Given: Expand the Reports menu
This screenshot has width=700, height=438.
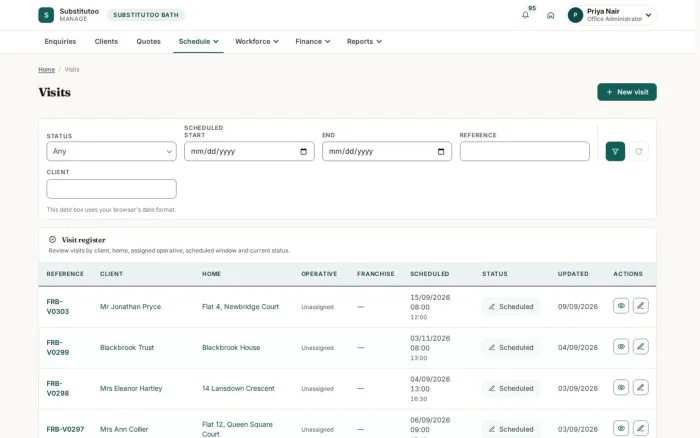Looking at the screenshot, I should (x=364, y=42).
